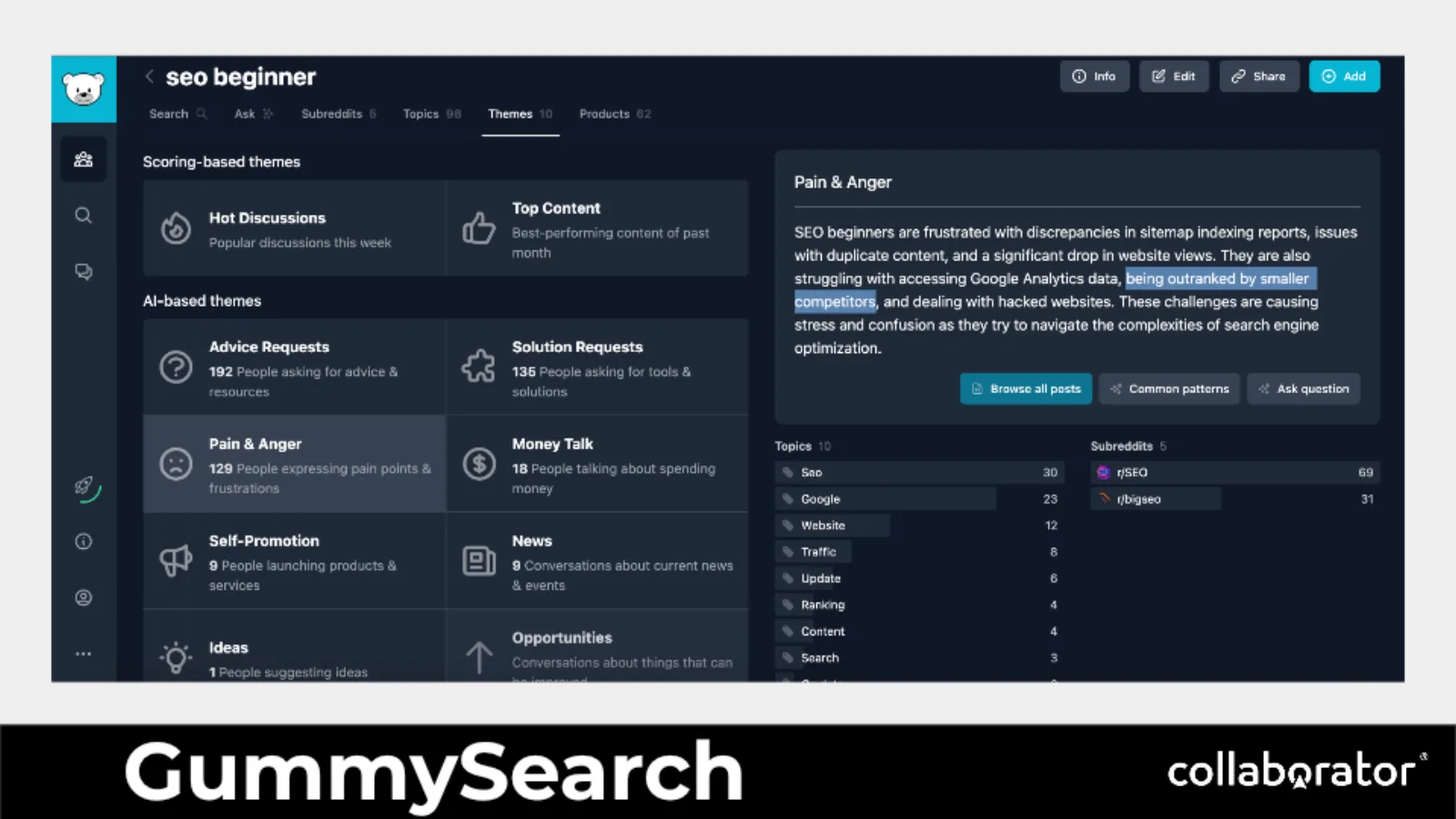Open the Money Talk theme card
The height and width of the screenshot is (819, 1456).
(597, 464)
